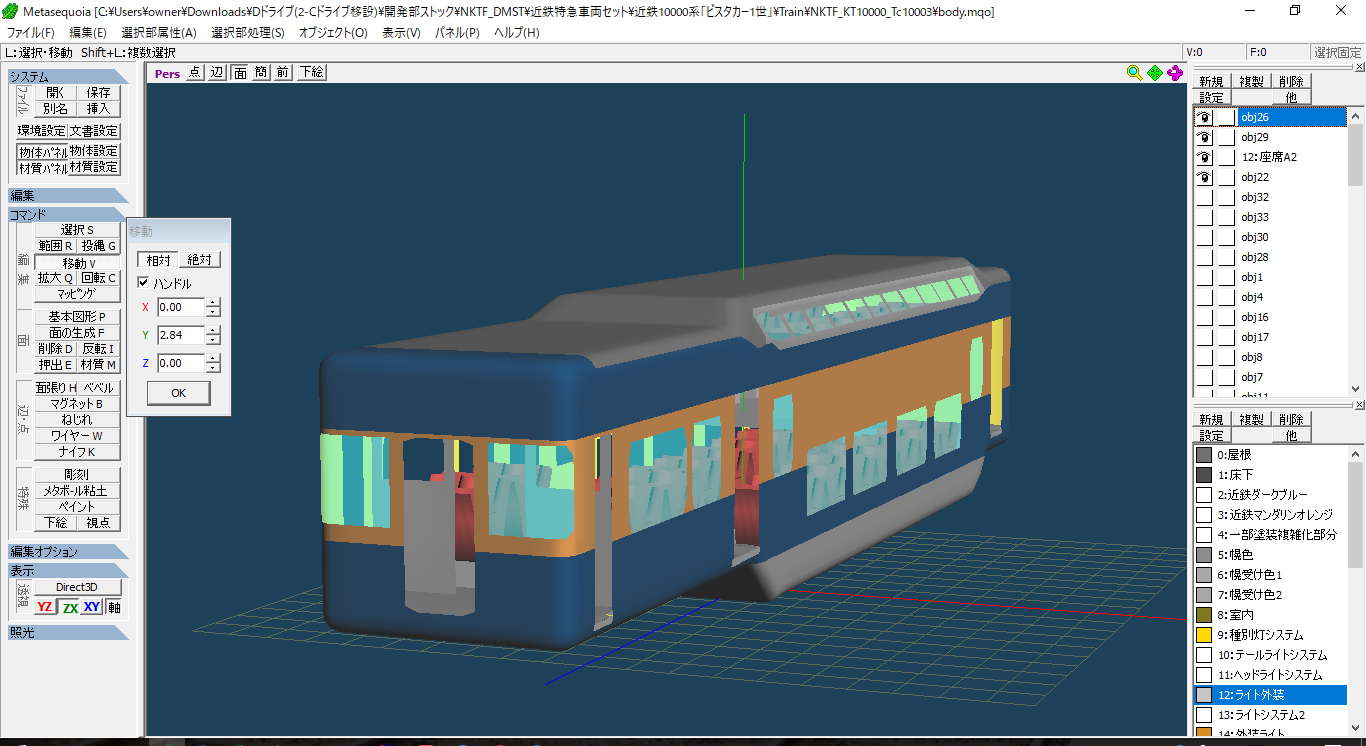Viewport: 1366px width, 746px height.
Task: Click the green pan view icon
Action: click(x=1155, y=72)
